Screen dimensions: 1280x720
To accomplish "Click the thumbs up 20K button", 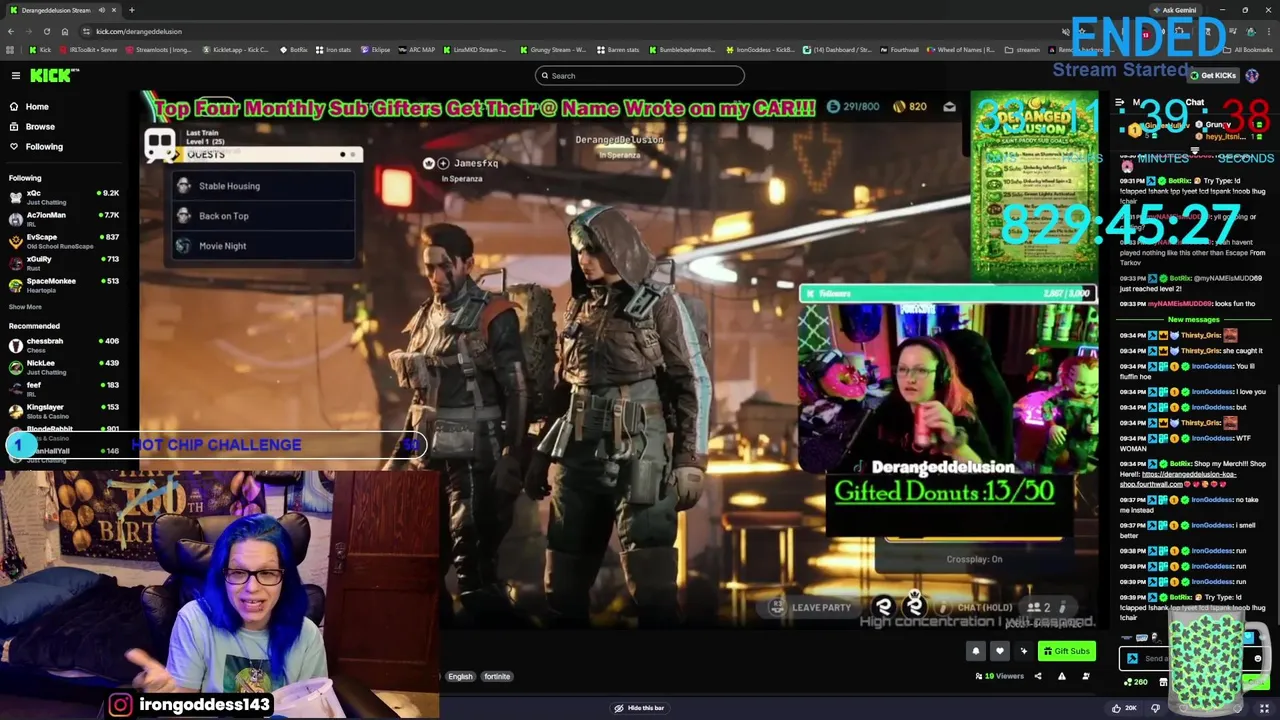I will (x=1125, y=708).
